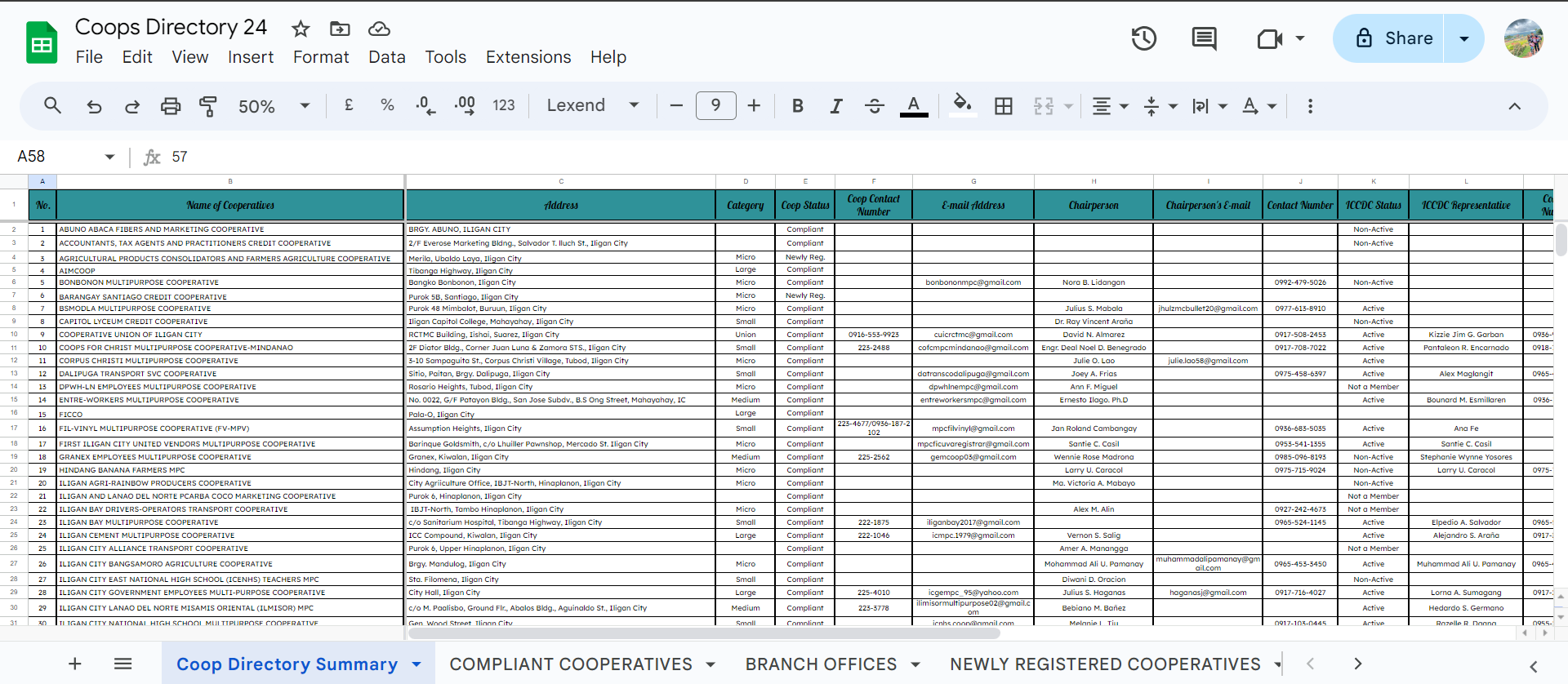The height and width of the screenshot is (684, 1568).
Task: Open the Format menu
Action: click(x=321, y=57)
